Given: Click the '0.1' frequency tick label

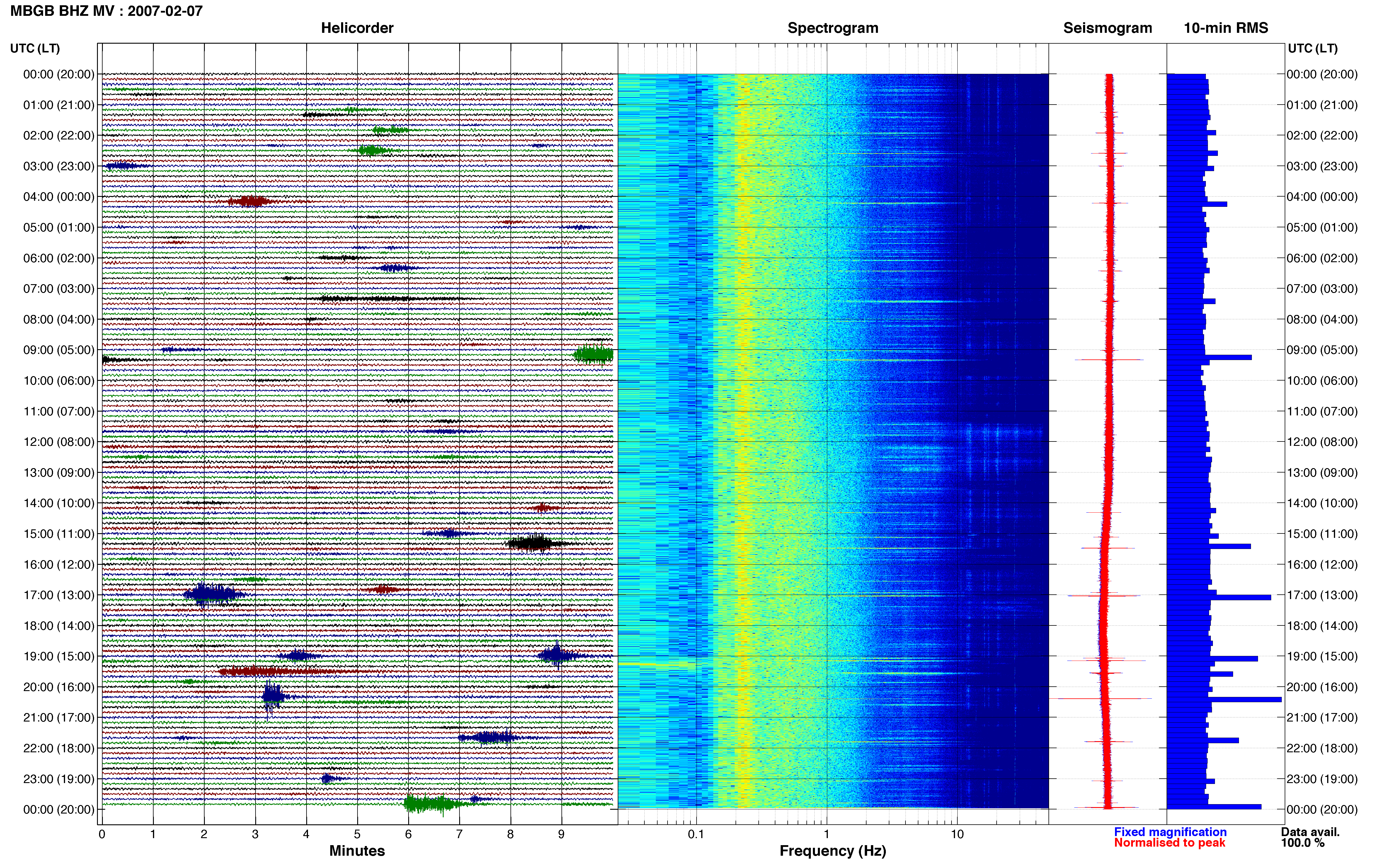Looking at the screenshot, I should click(x=696, y=834).
